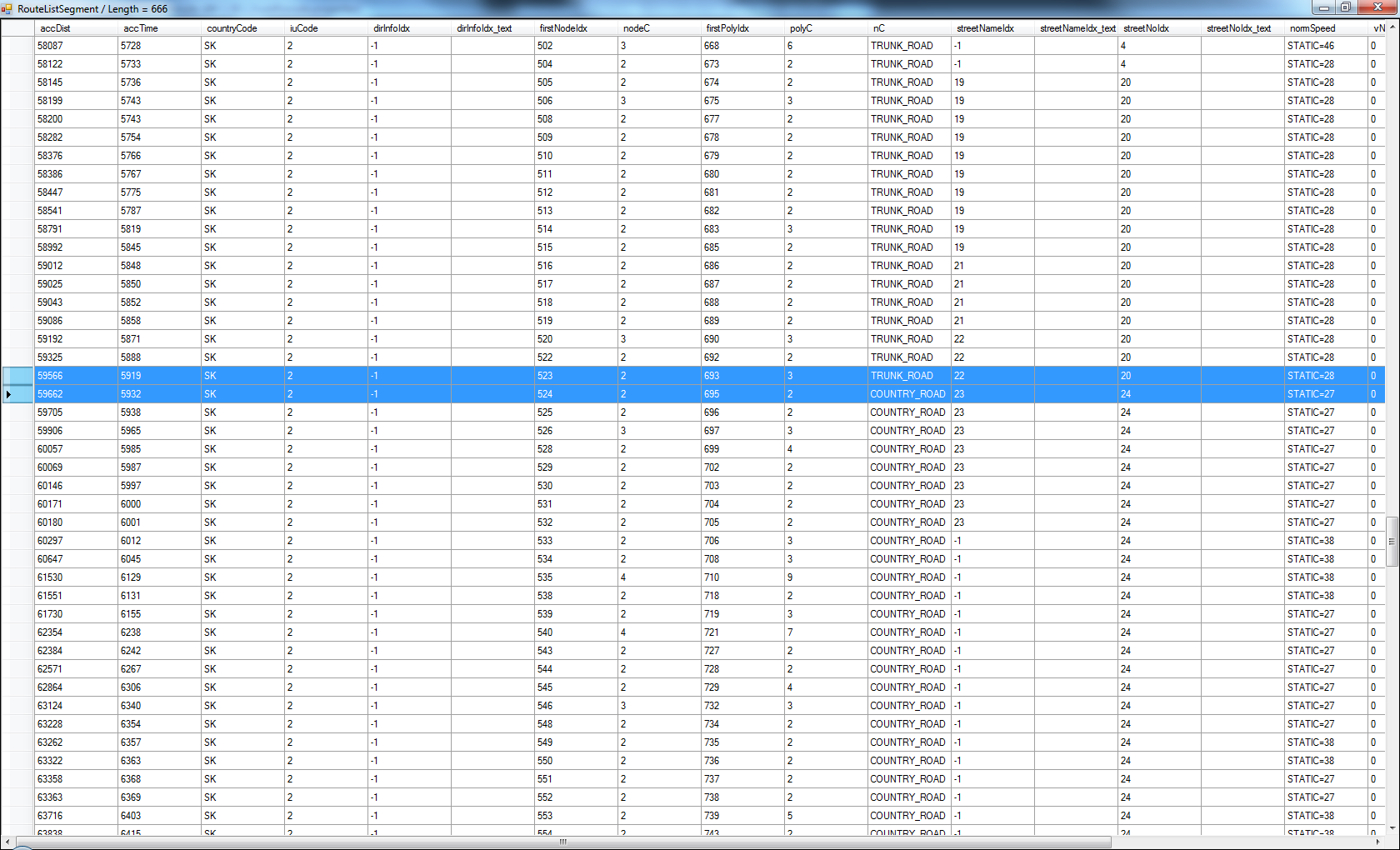Restore the window using the title bar button

pos(1346,7)
